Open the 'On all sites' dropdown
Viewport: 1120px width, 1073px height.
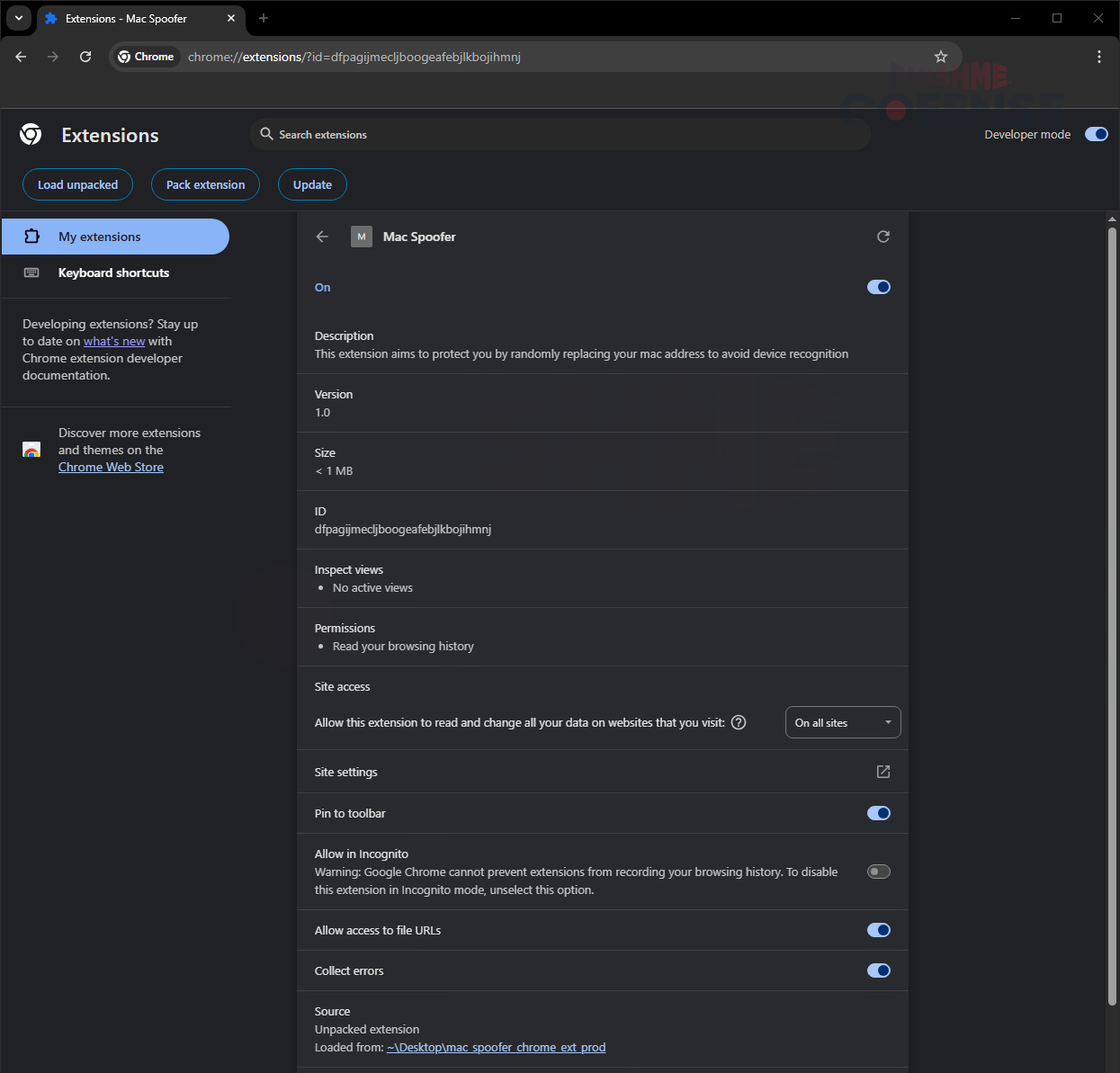(x=842, y=722)
